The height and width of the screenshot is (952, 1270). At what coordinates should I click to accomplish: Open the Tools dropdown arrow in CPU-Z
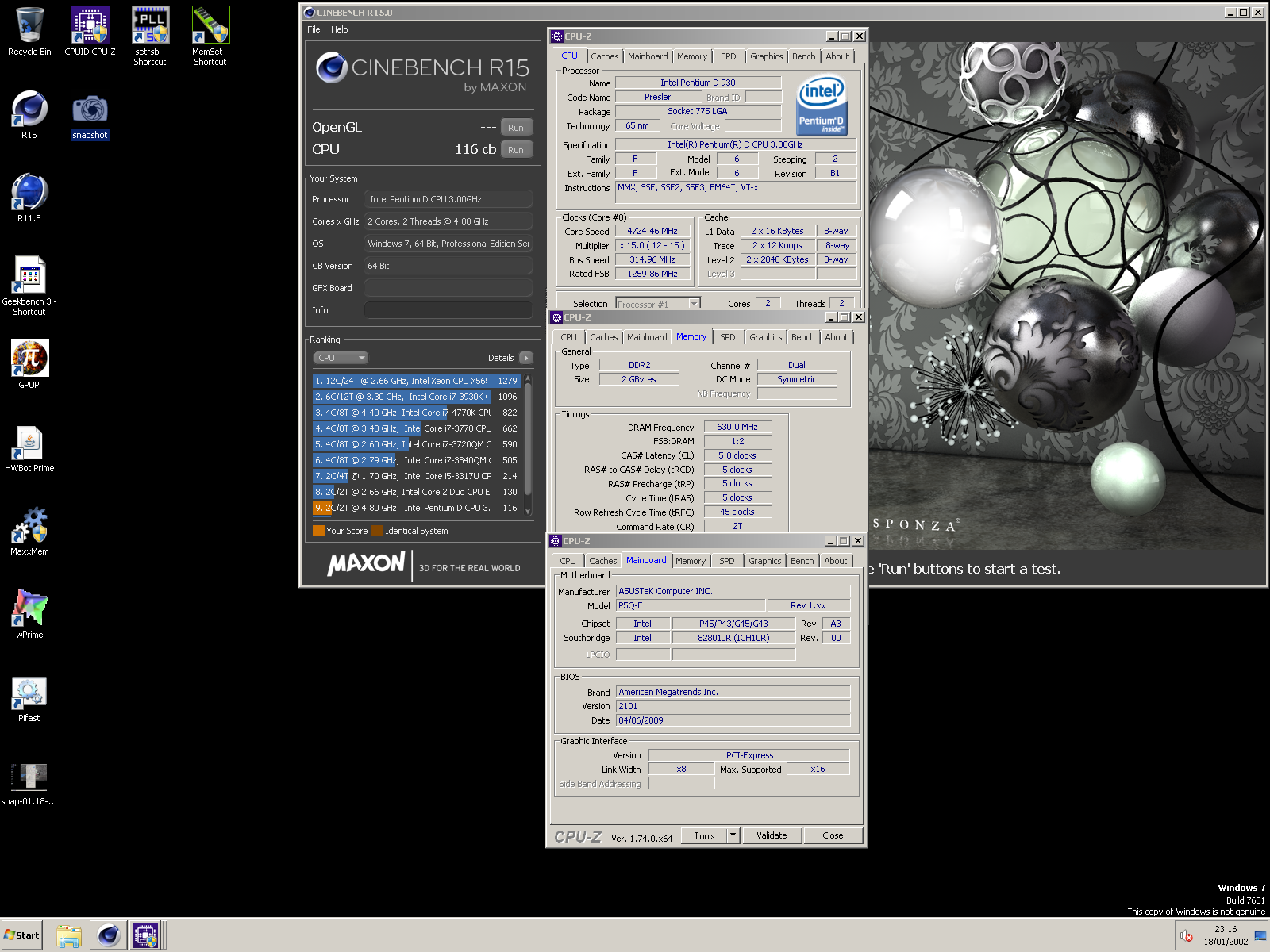tap(733, 835)
